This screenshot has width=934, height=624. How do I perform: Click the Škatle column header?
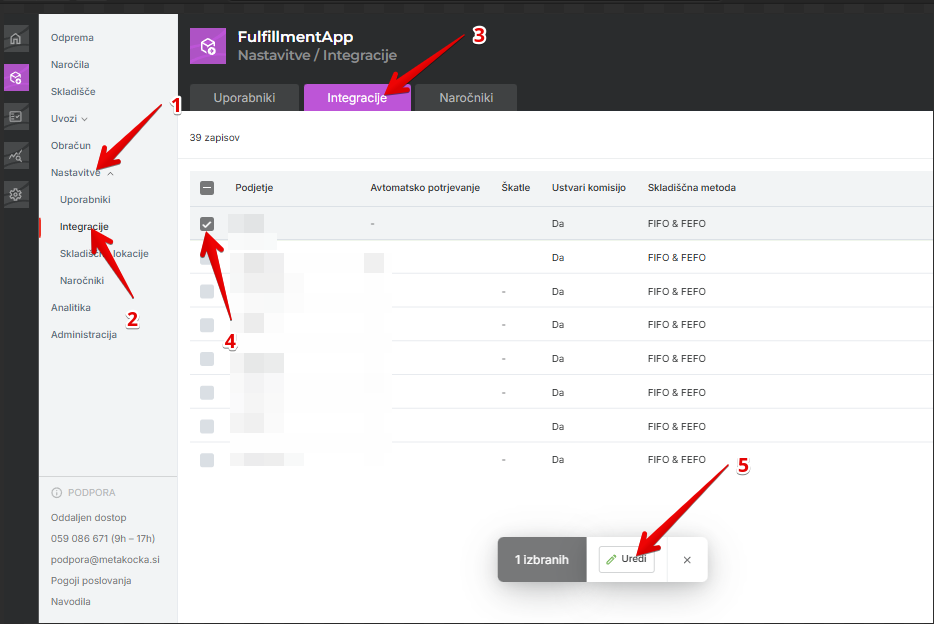tap(515, 188)
